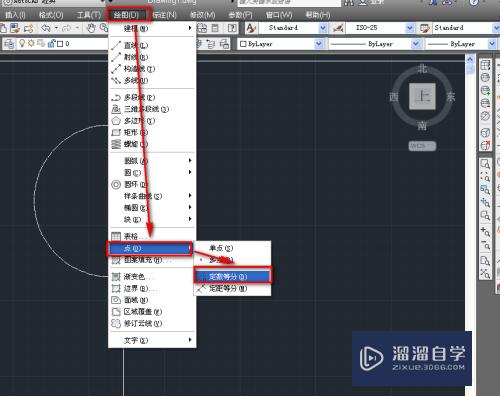Expand the 圆弧 Arc submenu
The width and height of the screenshot is (500, 396).
click(152, 161)
